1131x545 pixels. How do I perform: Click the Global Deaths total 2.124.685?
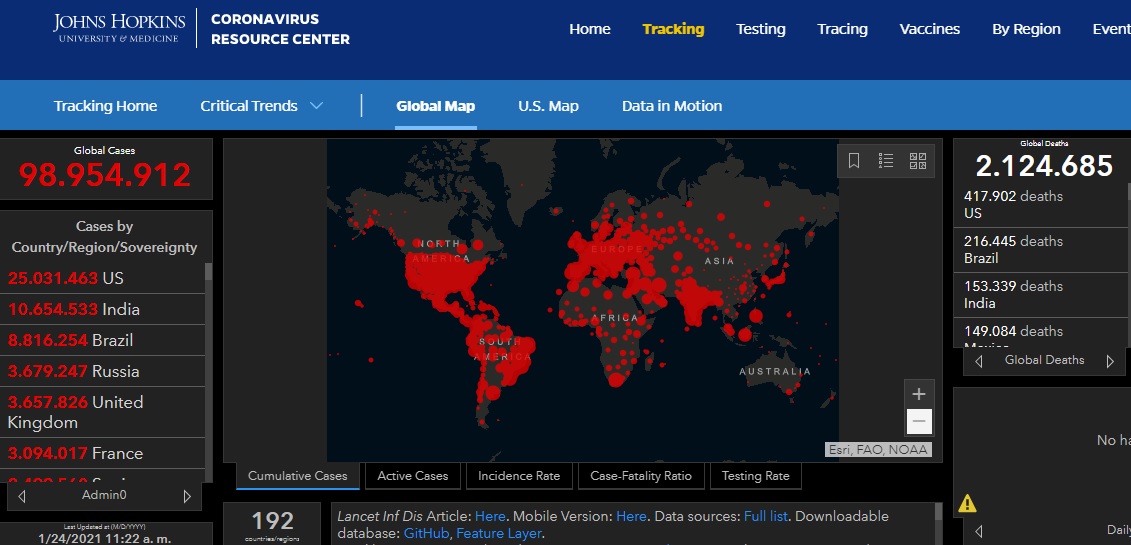click(1044, 166)
